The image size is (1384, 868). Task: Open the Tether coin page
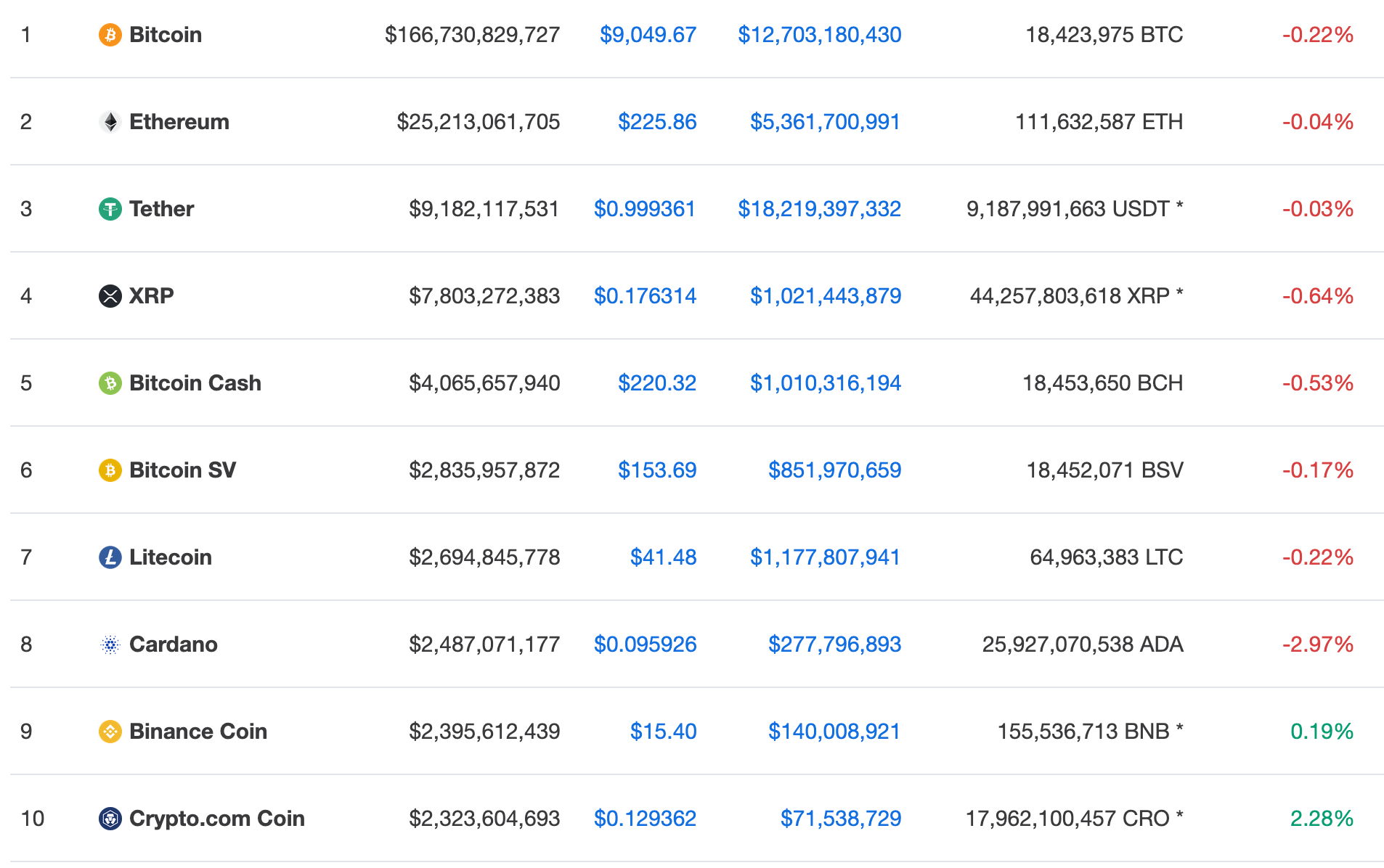click(x=161, y=209)
